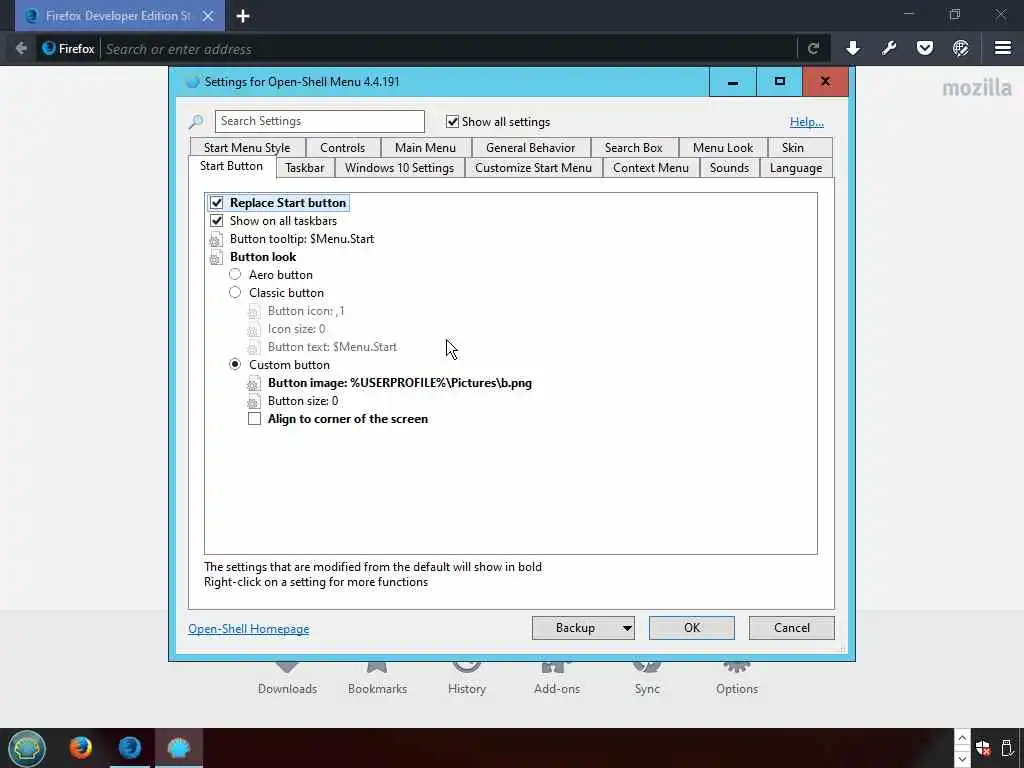Screen dimensions: 1024x768
Task: Click the icon beside Button size setting
Action: click(253, 402)
